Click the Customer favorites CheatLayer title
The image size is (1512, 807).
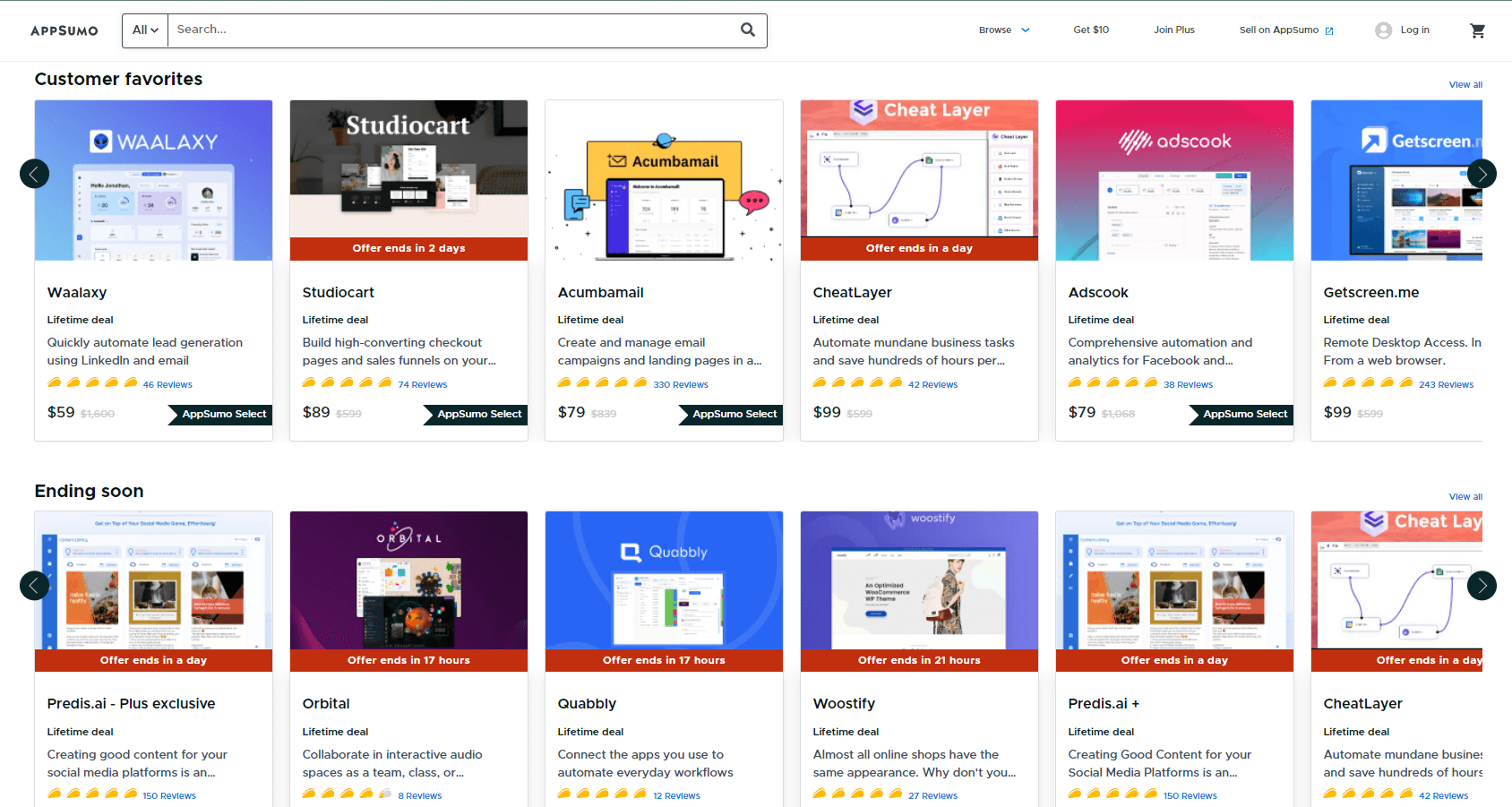[x=853, y=293]
